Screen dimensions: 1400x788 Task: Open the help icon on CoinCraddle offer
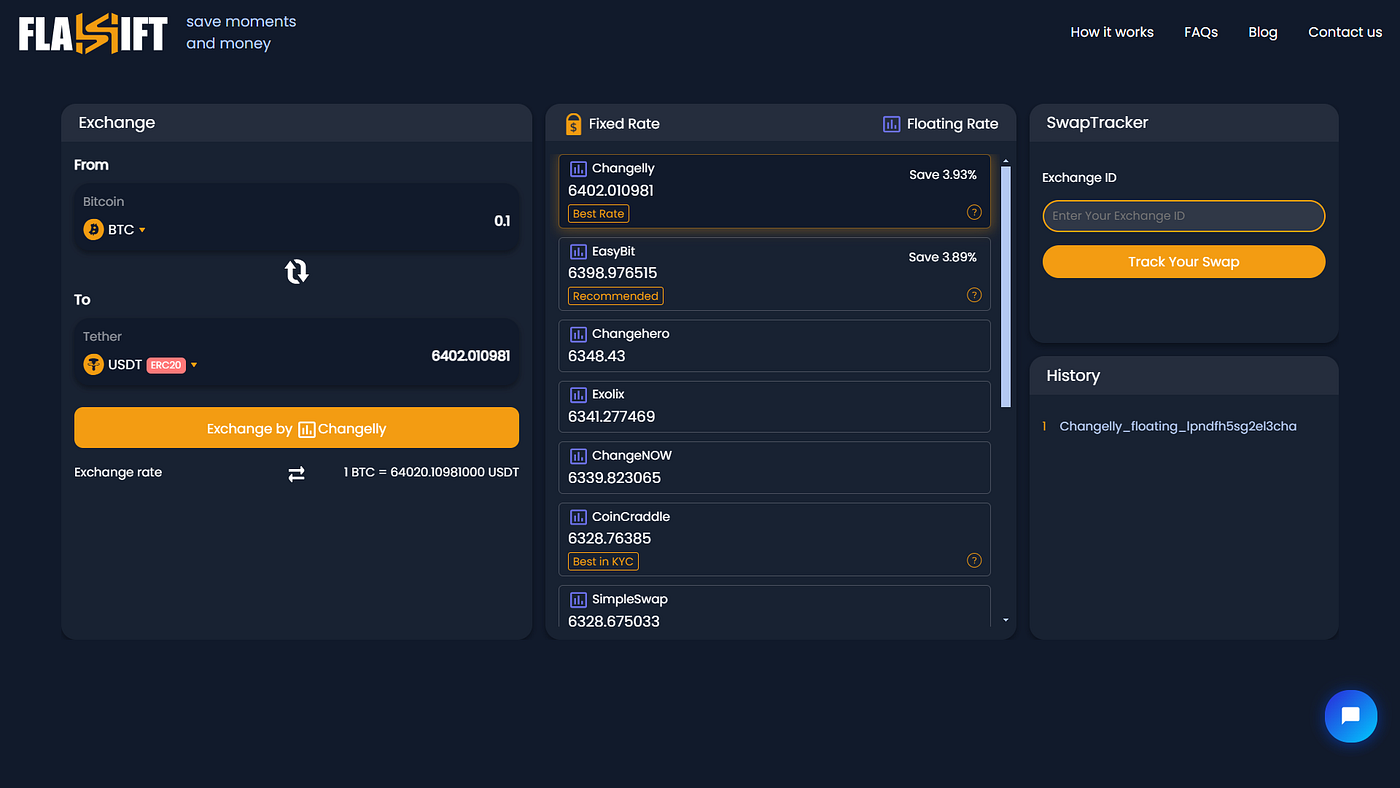tap(974, 560)
